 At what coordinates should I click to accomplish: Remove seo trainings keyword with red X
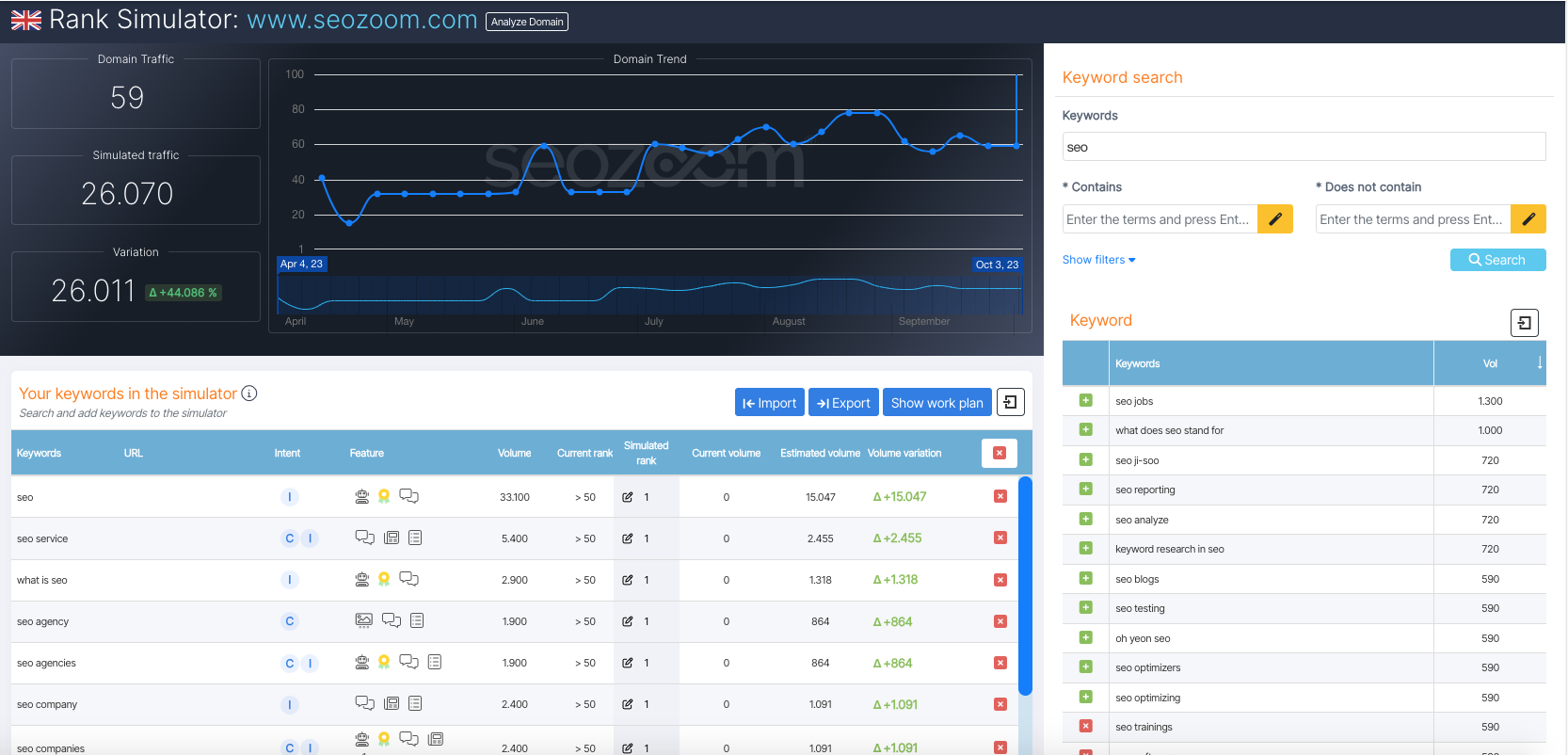(1086, 726)
